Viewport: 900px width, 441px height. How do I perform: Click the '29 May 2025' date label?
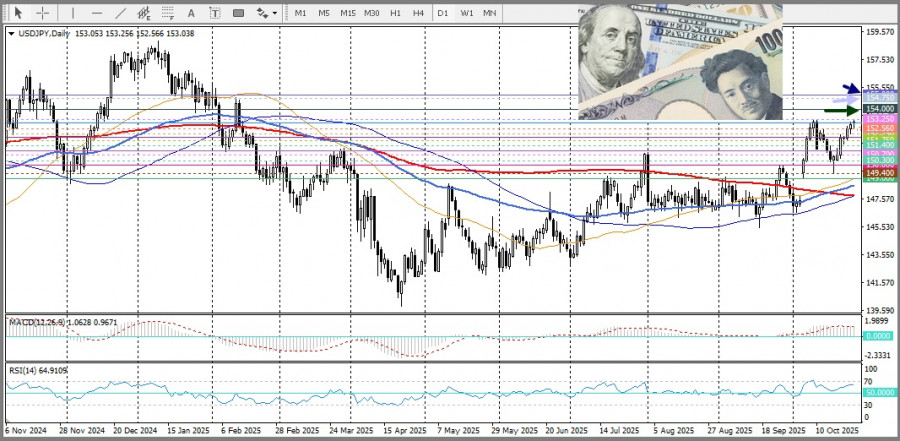point(514,431)
